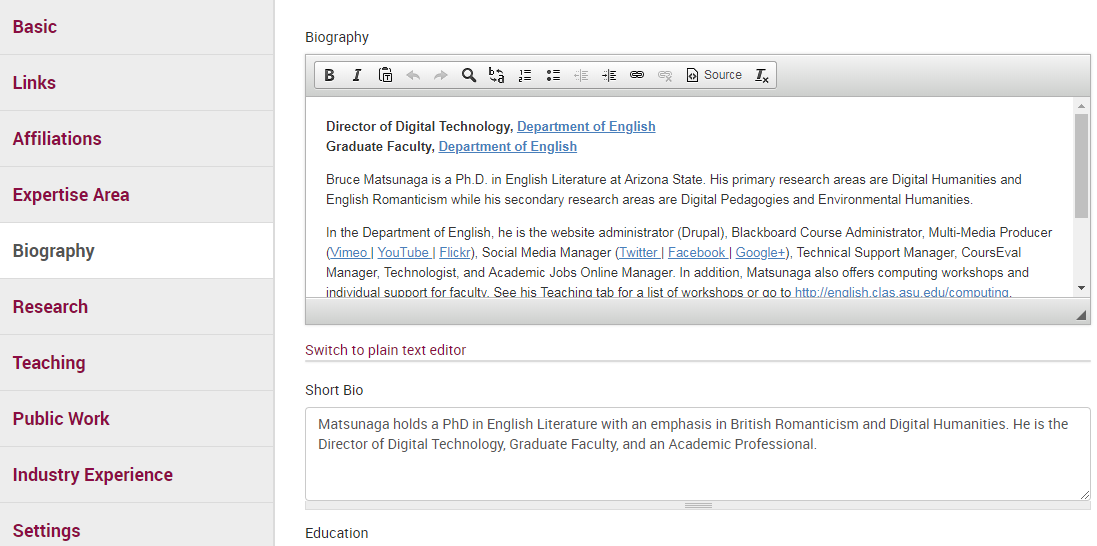Image resolution: width=1097 pixels, height=546 pixels.
Task: Insert a link with the chain icon
Action: pos(637,75)
